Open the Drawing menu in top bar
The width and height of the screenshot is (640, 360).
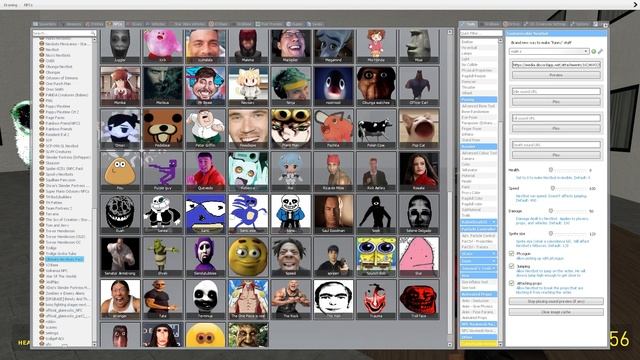point(11,5)
